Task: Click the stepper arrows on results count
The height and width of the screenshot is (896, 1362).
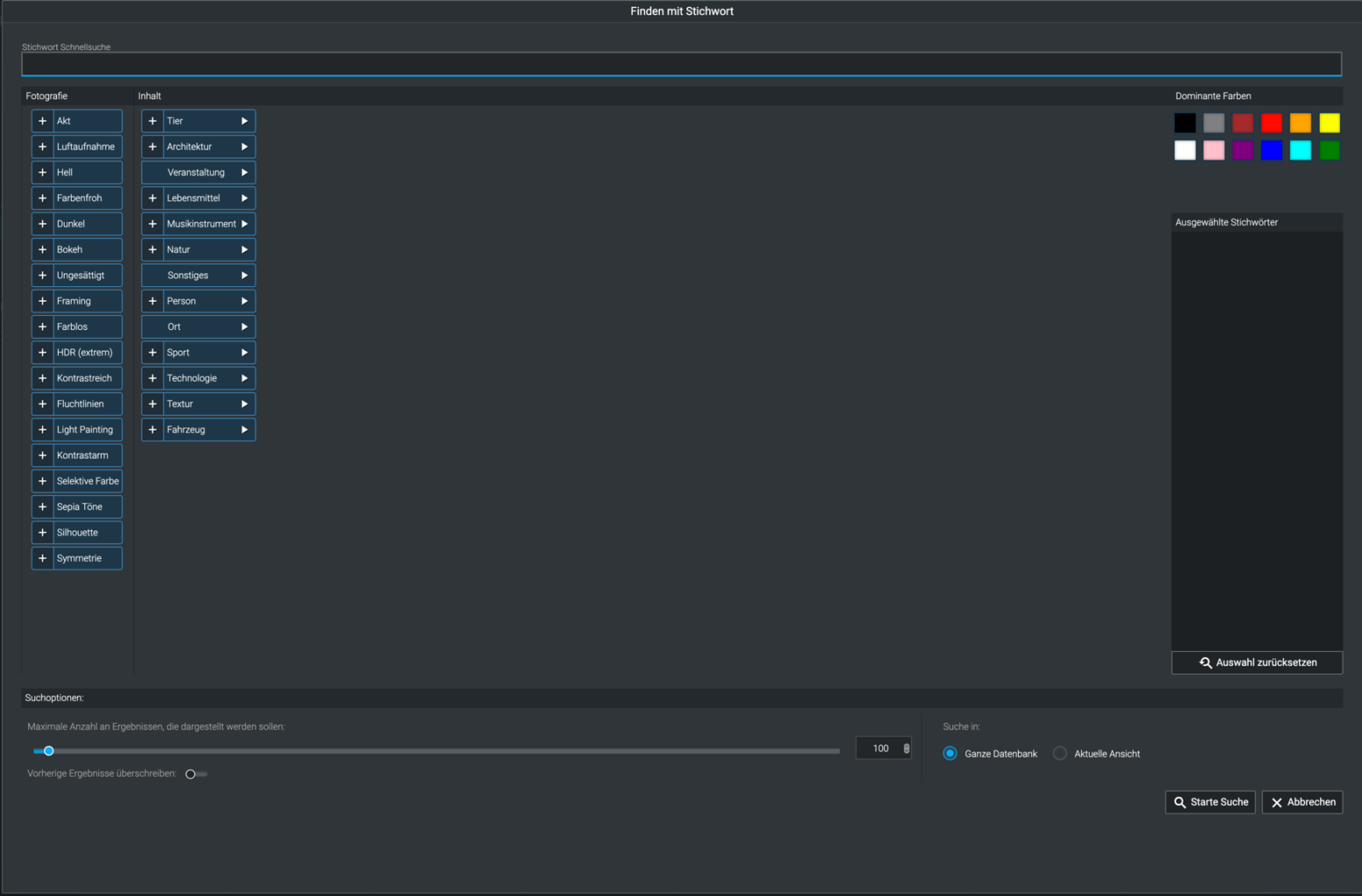Action: tap(907, 748)
